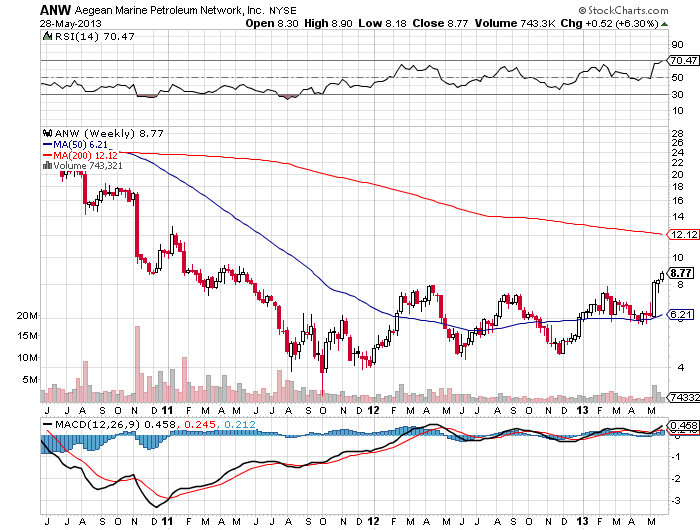This screenshot has width=700, height=530.
Task: Click the '12' year label under MACD panel
Action: point(373,521)
